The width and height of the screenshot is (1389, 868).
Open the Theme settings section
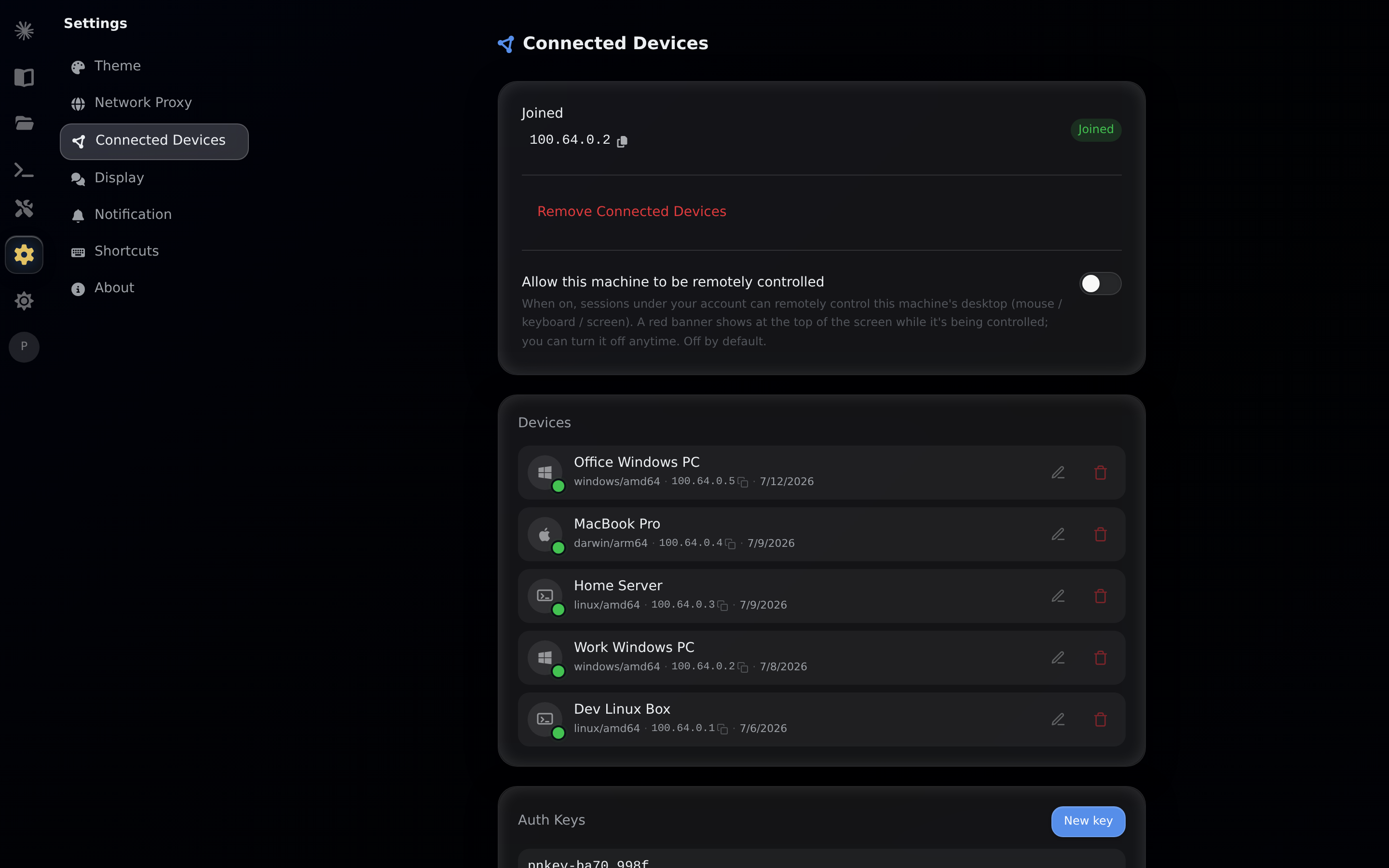(x=154, y=66)
